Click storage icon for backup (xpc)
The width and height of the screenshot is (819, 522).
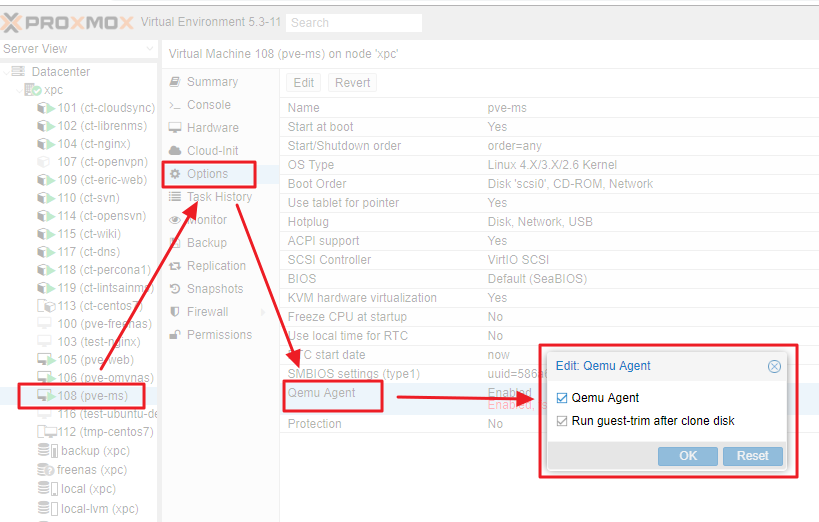tap(48, 450)
